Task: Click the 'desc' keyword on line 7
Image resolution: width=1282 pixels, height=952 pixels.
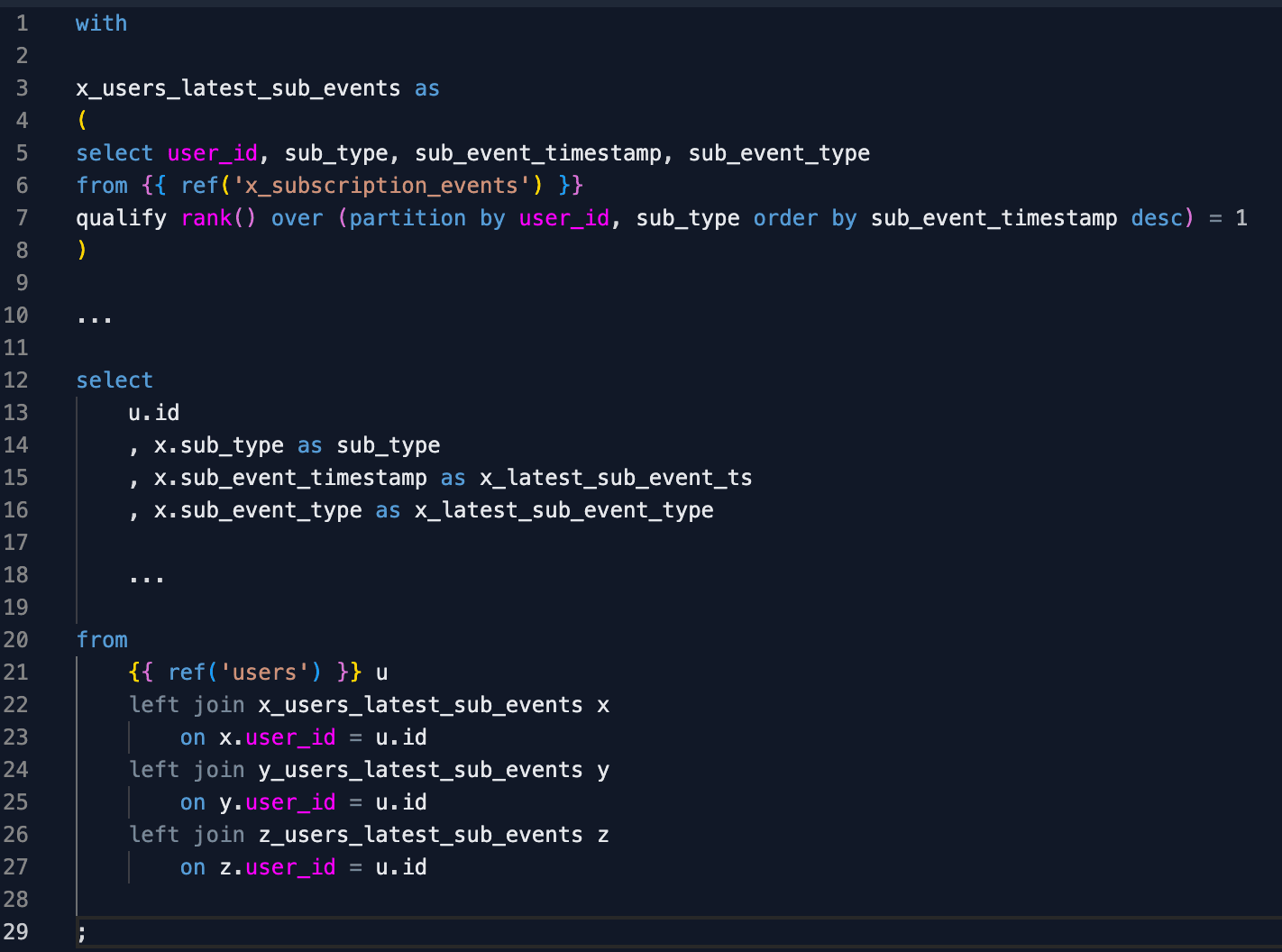Action: (x=1156, y=218)
